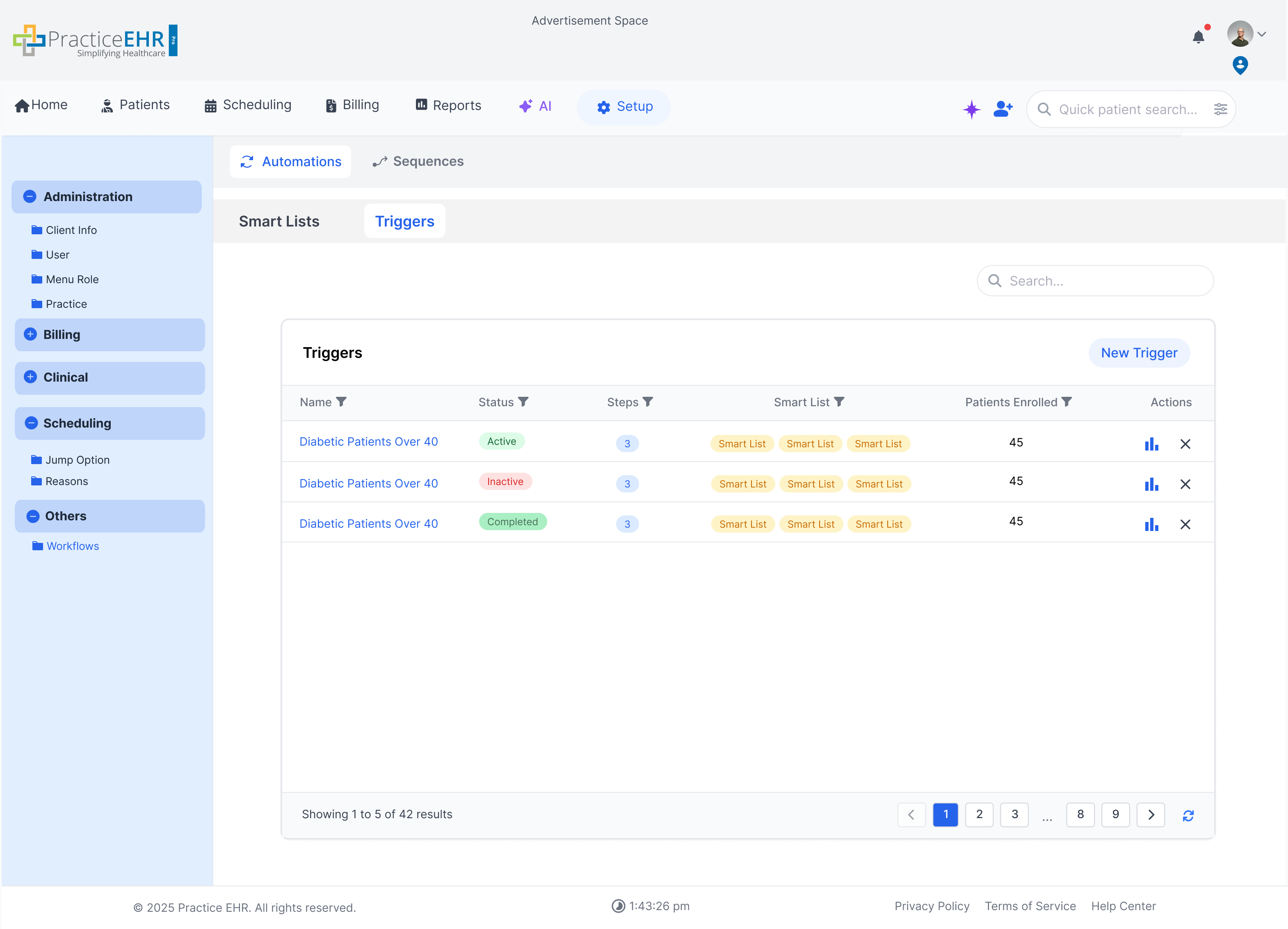Viewport: 1288px width, 929px height.
Task: Click the add patient icon
Action: 1003,108
